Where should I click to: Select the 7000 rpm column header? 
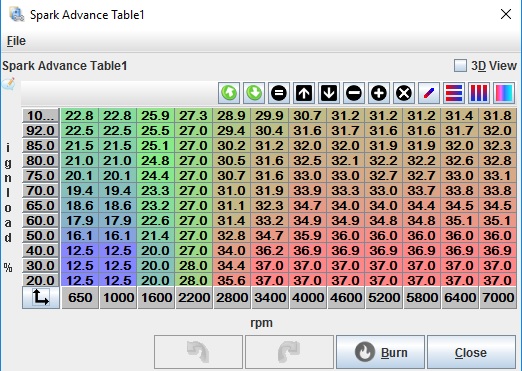(x=498, y=297)
